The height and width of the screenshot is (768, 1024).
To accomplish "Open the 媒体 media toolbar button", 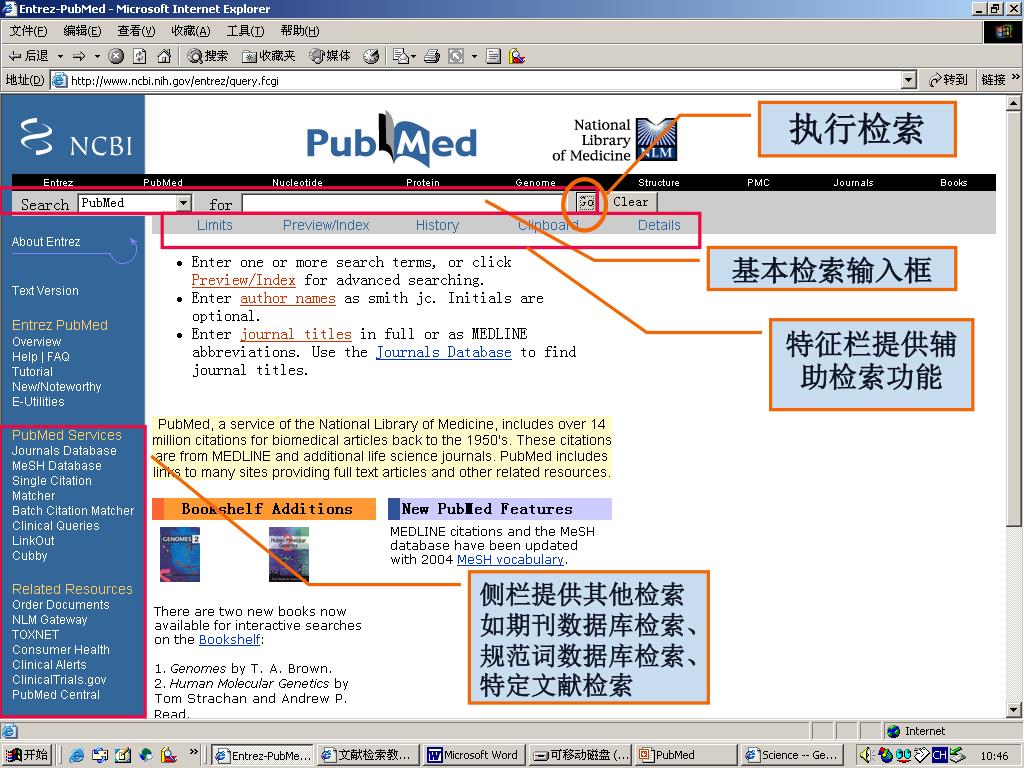I will point(330,56).
